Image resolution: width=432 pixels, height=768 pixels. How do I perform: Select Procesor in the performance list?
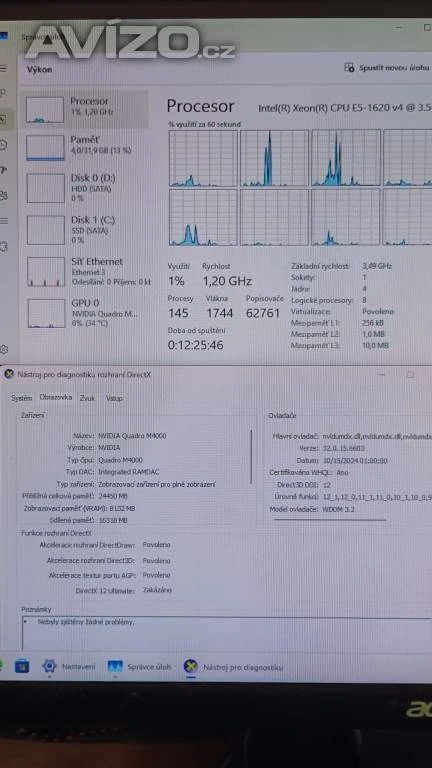86,109
